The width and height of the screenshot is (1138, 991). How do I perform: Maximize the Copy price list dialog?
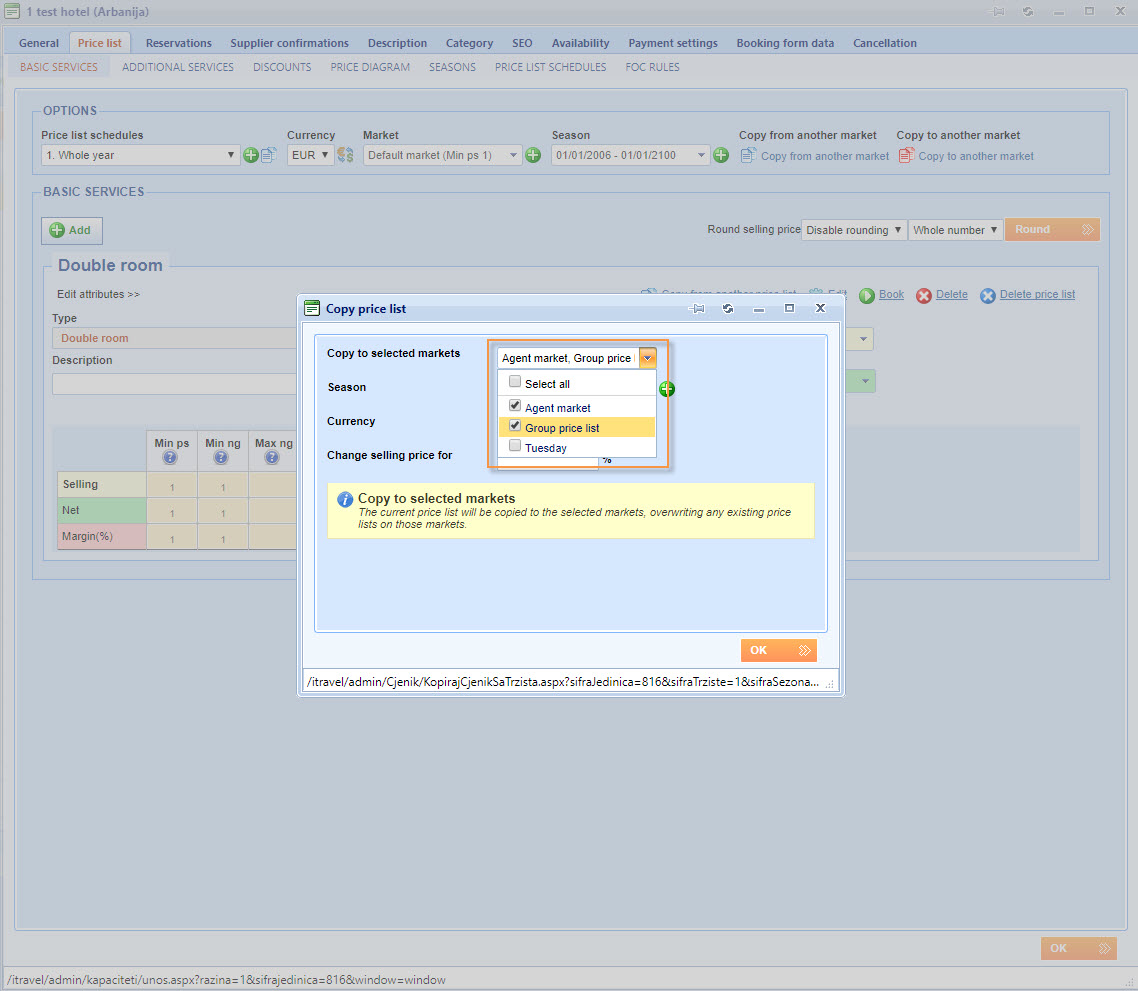(x=789, y=309)
